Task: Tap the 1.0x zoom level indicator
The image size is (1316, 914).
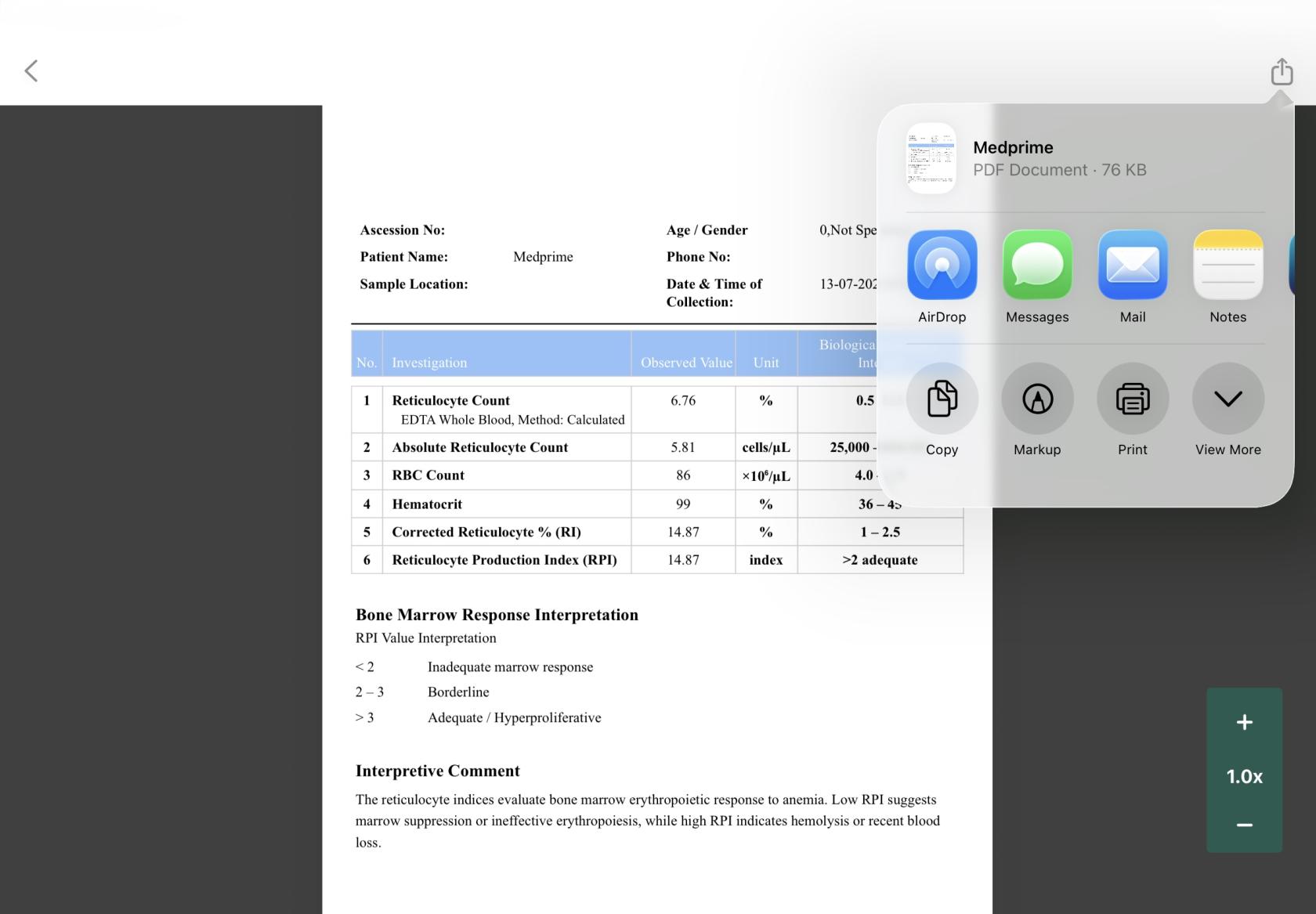Action: pyautogui.click(x=1244, y=776)
